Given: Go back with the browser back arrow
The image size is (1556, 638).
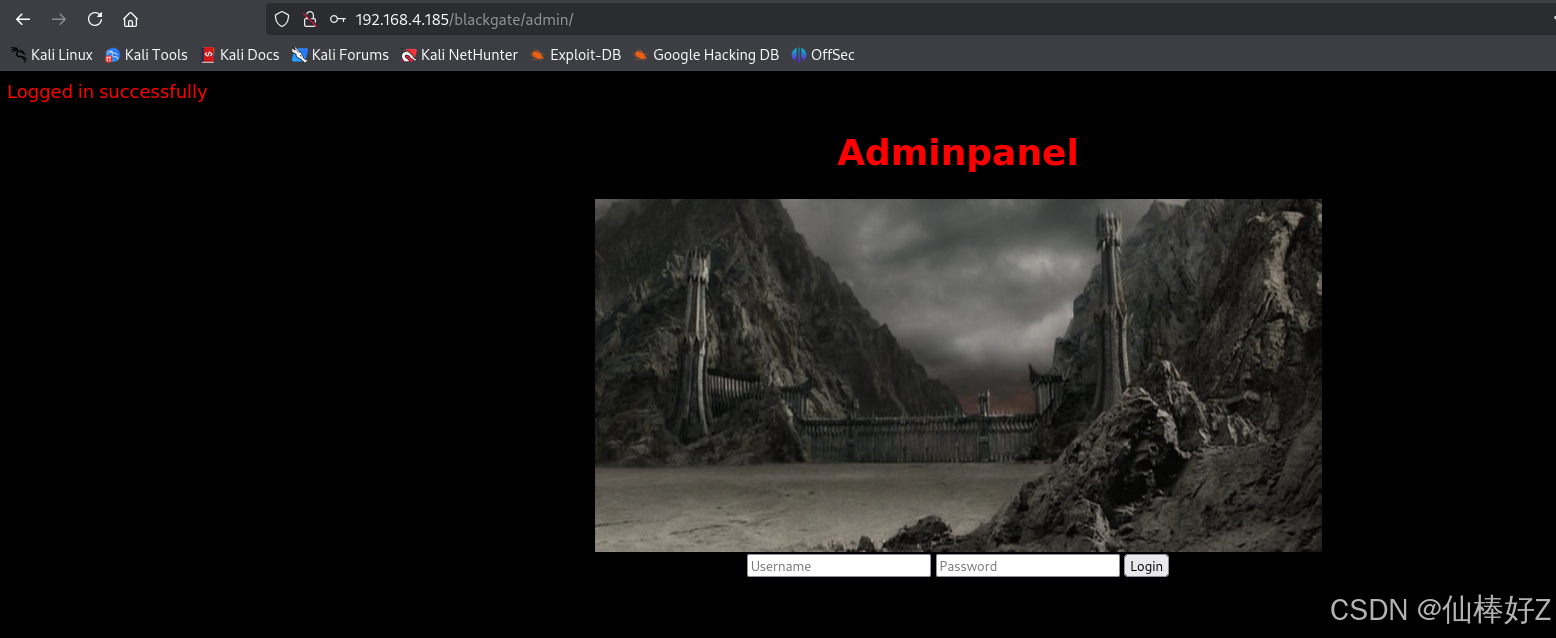Looking at the screenshot, I should [x=23, y=19].
